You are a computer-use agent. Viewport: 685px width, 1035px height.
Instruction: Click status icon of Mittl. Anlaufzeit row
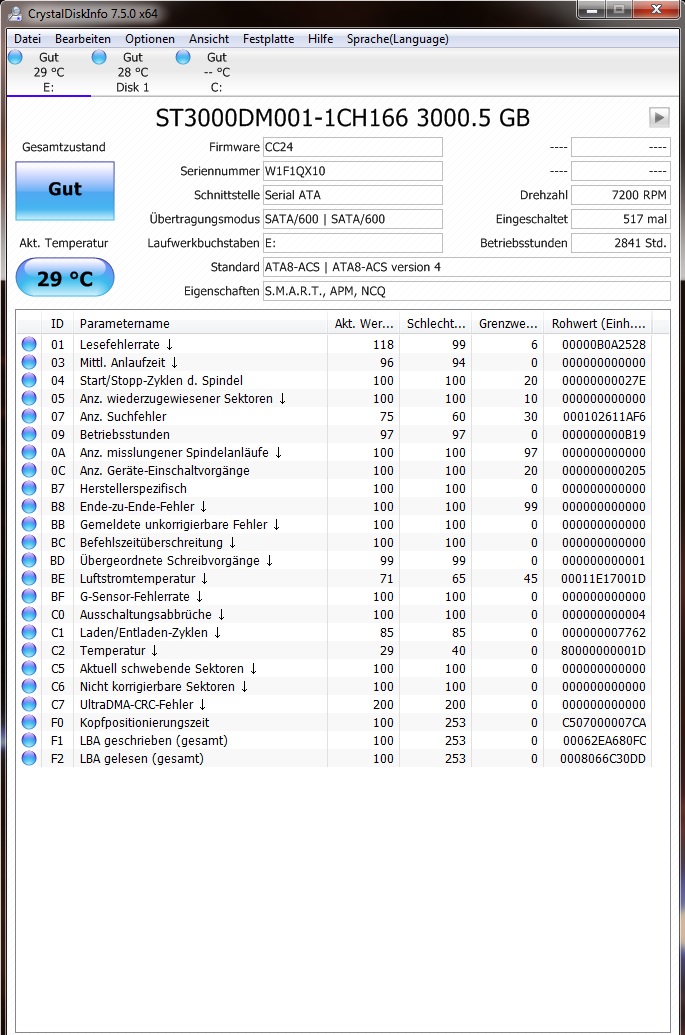[29, 362]
